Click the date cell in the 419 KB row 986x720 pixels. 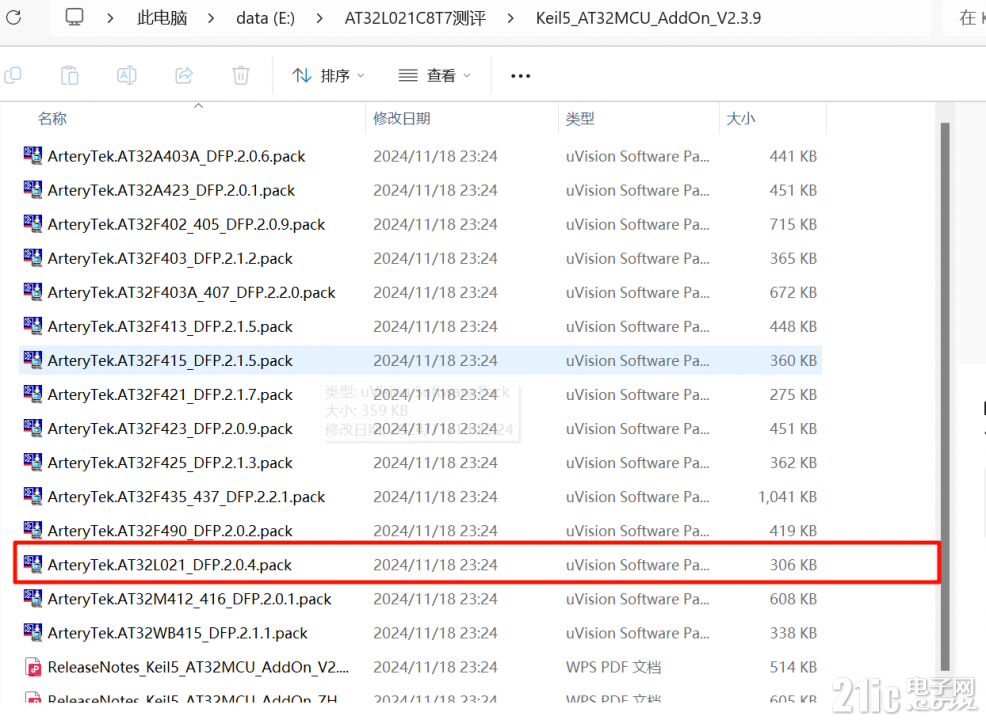click(x=435, y=531)
